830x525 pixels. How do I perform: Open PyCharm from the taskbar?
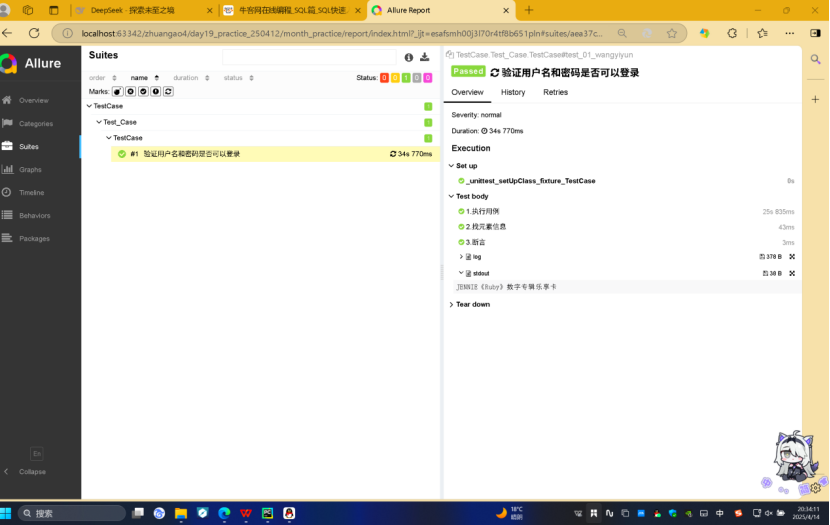click(267, 513)
